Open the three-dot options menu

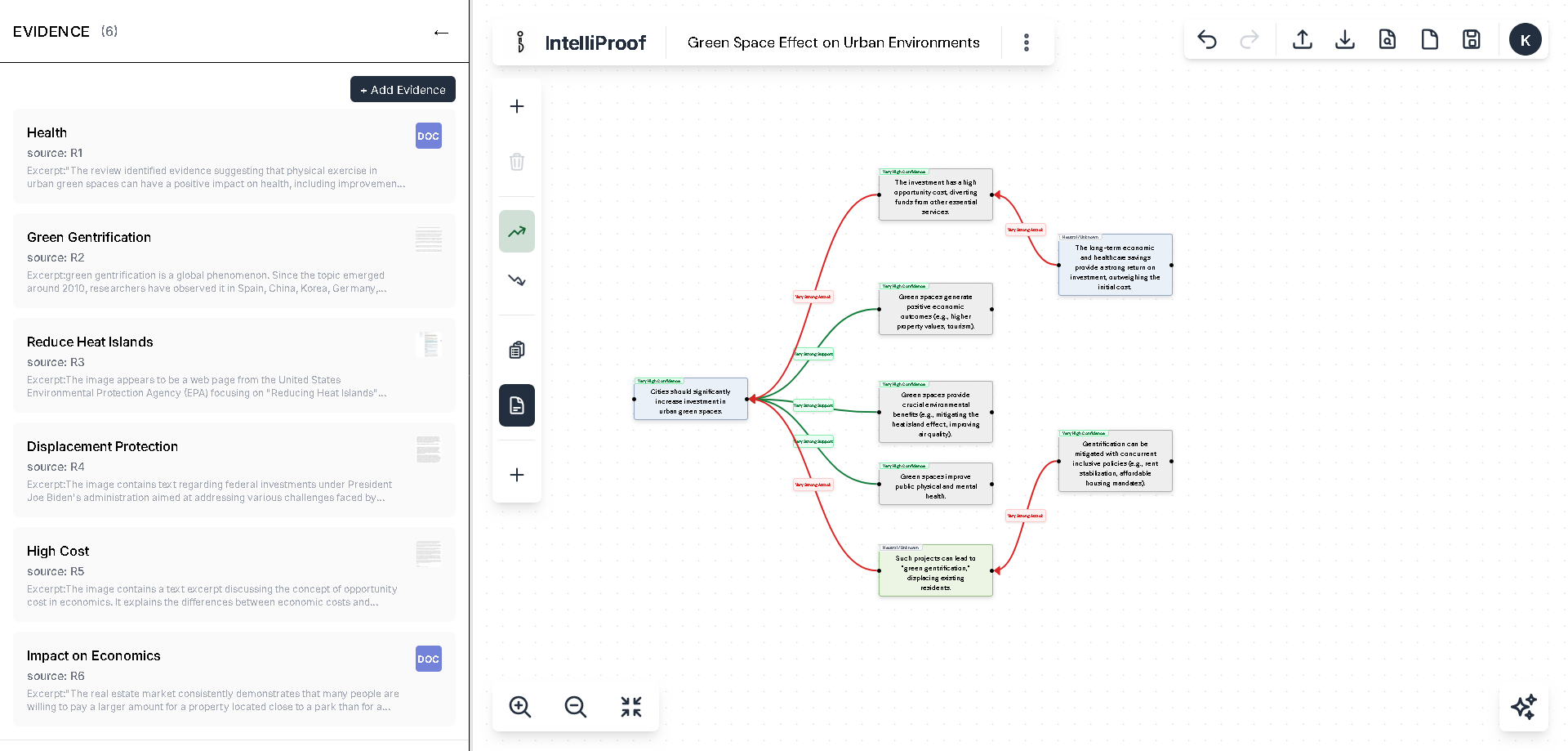pos(1027,42)
